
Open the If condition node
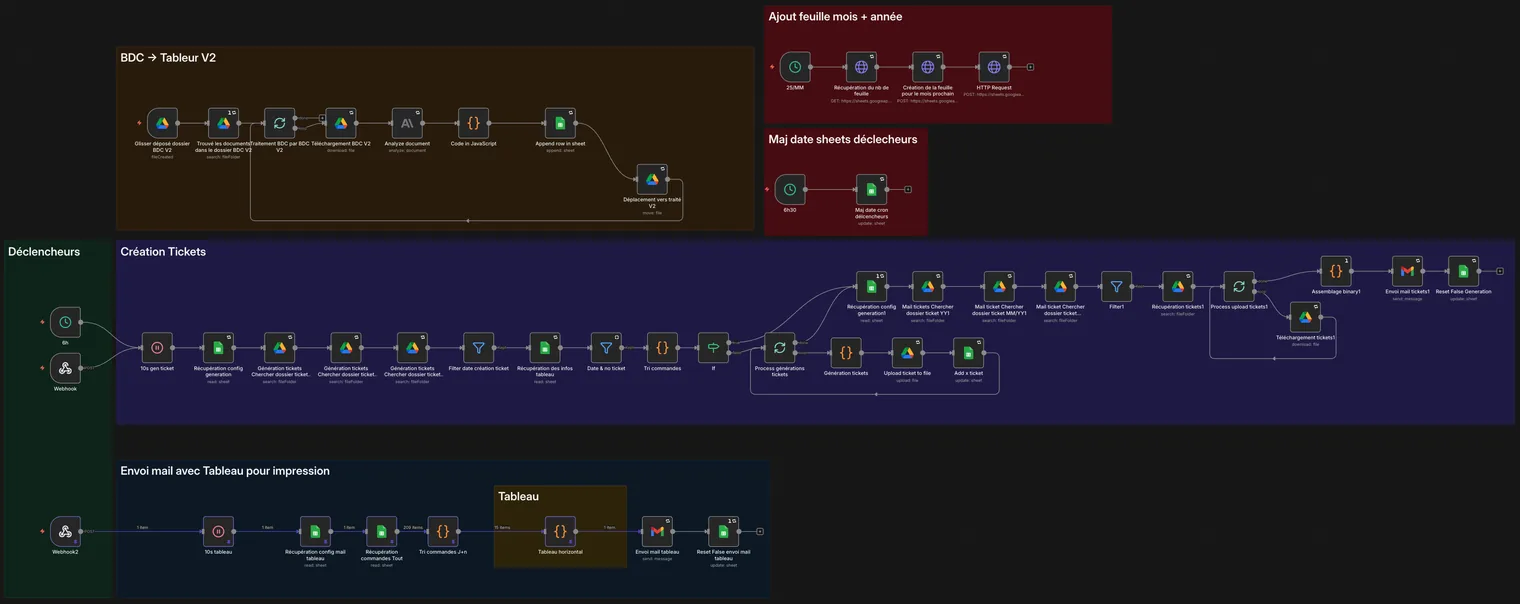713,348
